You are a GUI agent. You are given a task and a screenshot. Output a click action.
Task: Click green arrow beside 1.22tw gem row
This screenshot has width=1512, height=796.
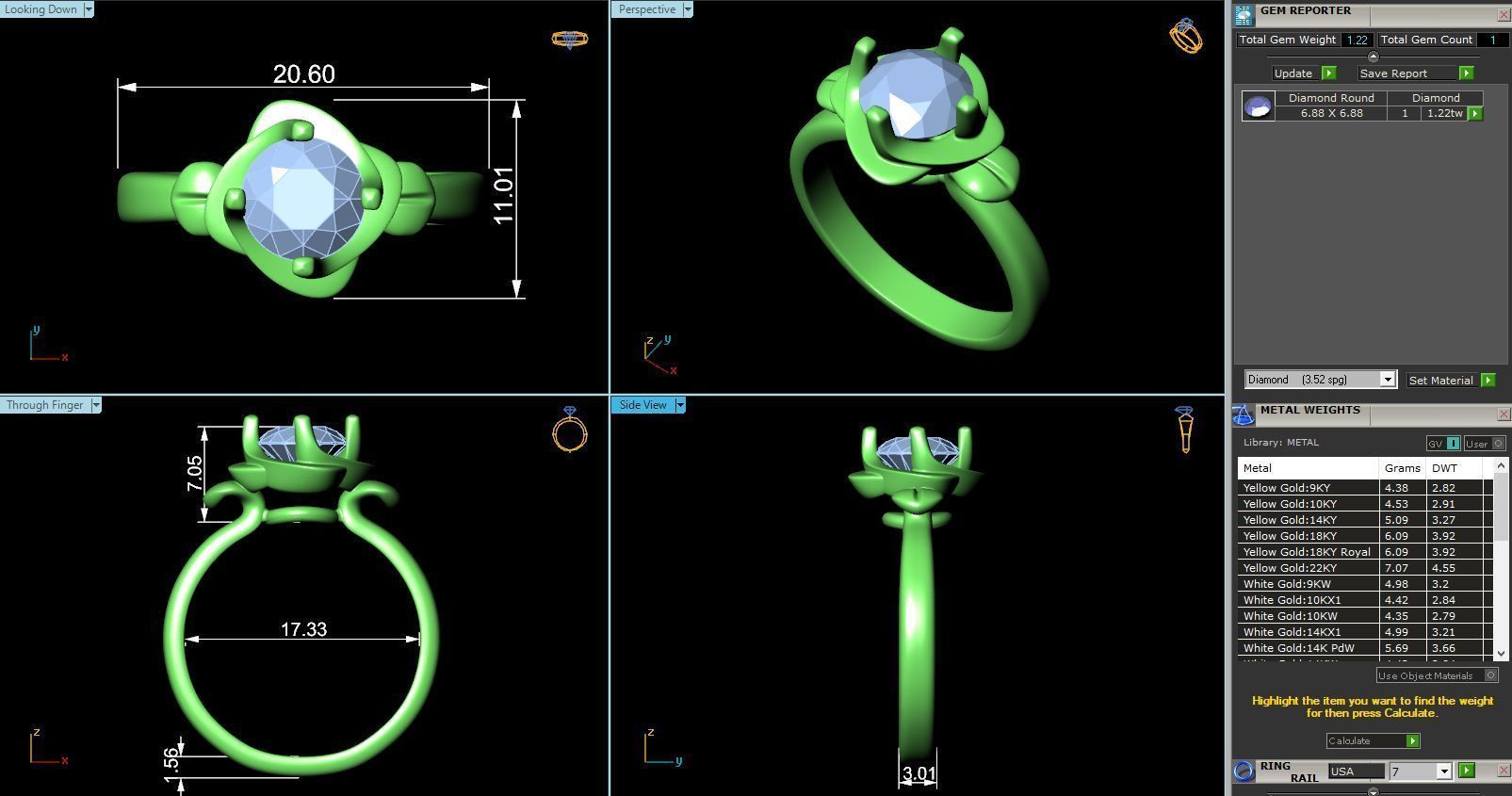(1475, 113)
